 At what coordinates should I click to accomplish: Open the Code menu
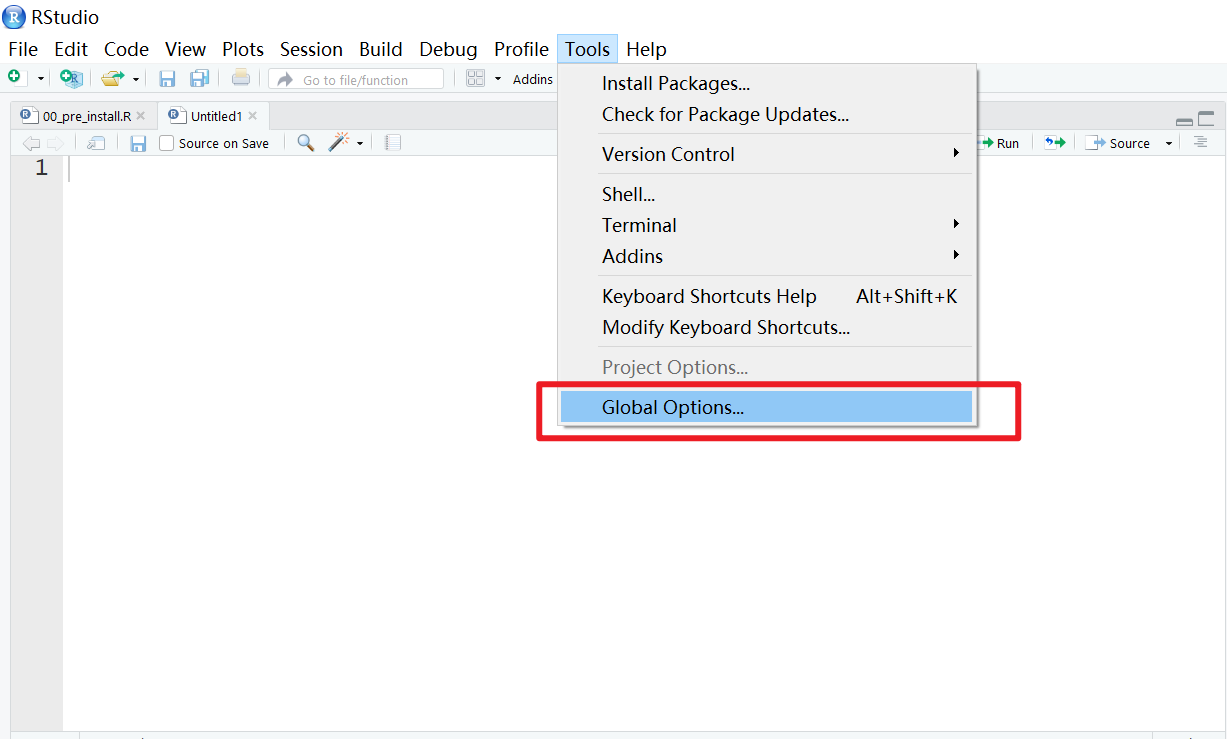(126, 49)
